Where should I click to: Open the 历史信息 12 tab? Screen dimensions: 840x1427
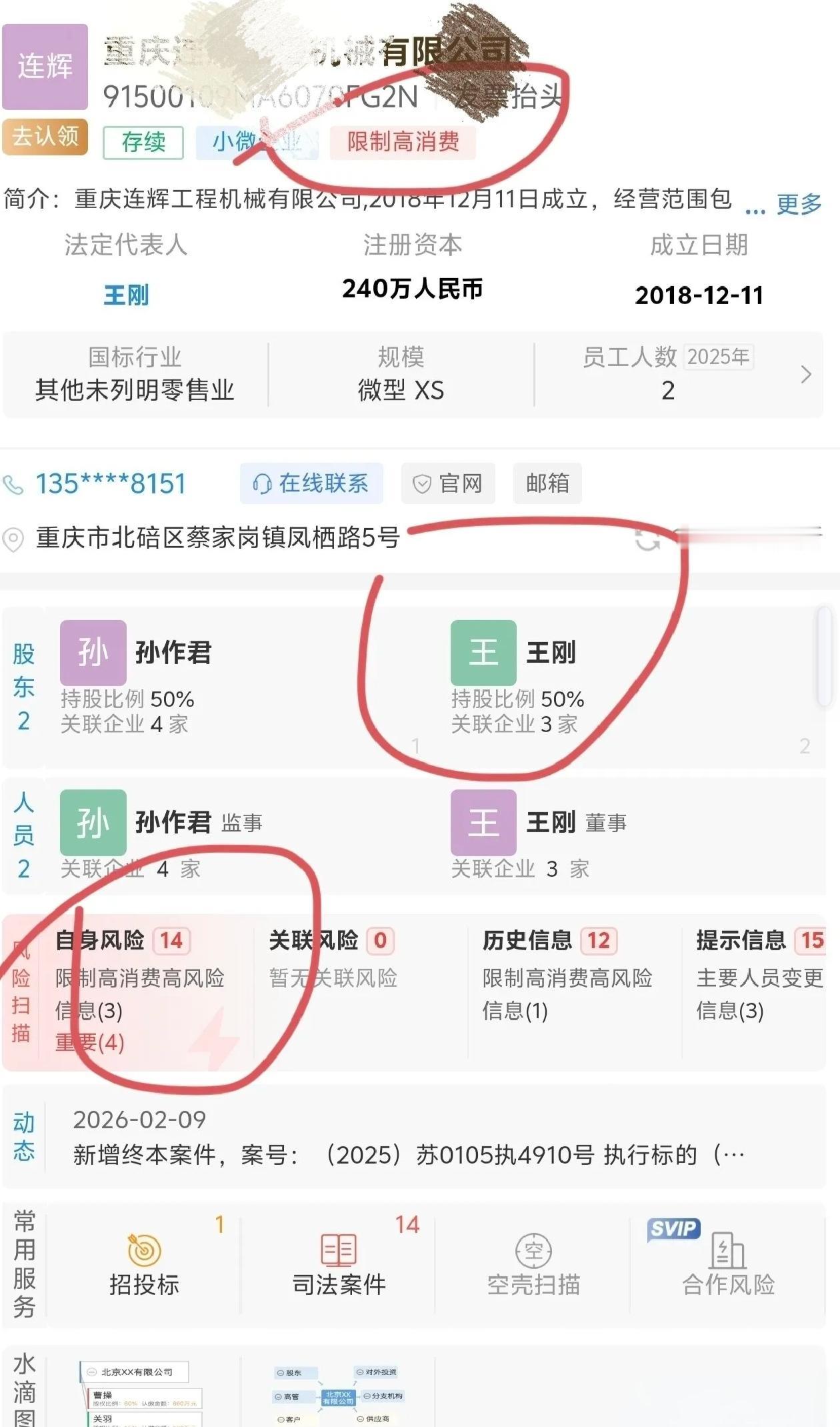coord(550,940)
